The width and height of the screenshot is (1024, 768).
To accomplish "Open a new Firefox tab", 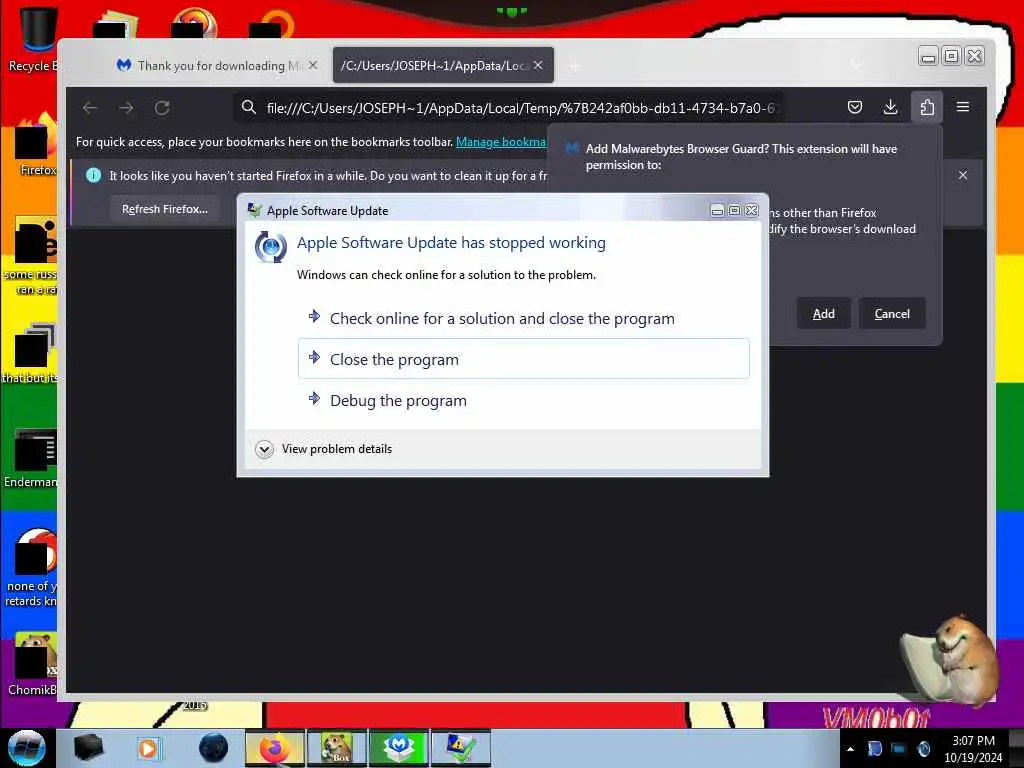I will pos(575,66).
